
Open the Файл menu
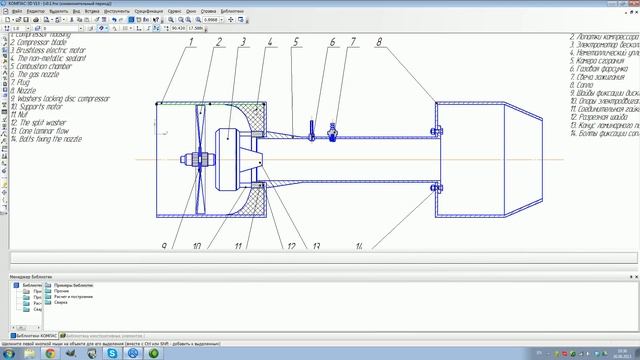coord(17,11)
